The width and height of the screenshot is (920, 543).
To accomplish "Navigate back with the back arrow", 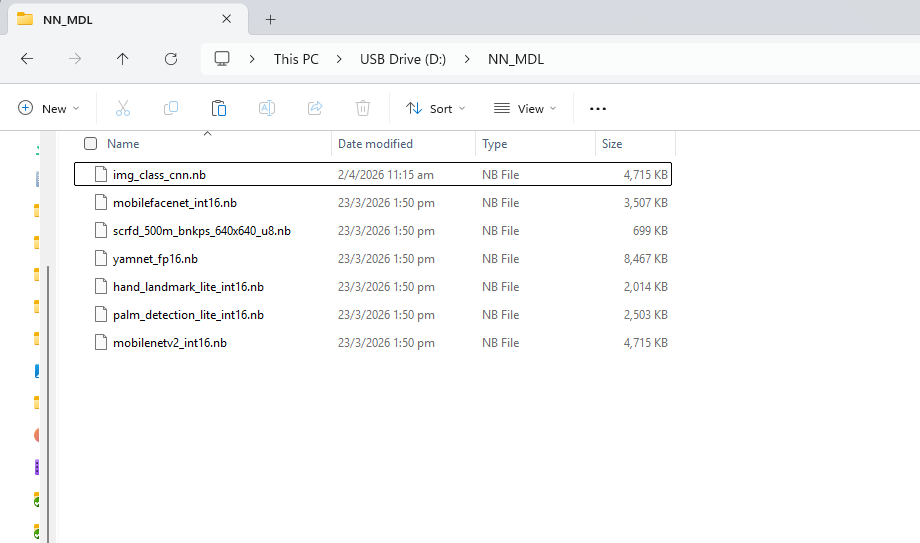I will (x=27, y=59).
